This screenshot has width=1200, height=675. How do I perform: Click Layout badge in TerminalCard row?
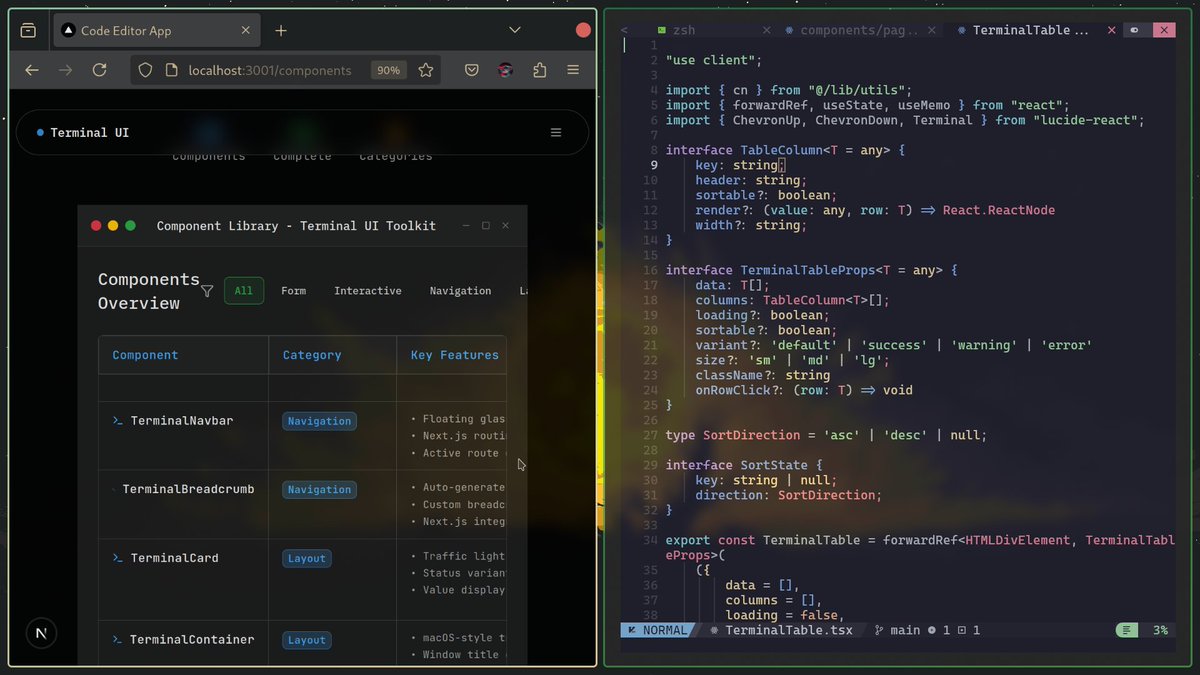pyautogui.click(x=307, y=558)
